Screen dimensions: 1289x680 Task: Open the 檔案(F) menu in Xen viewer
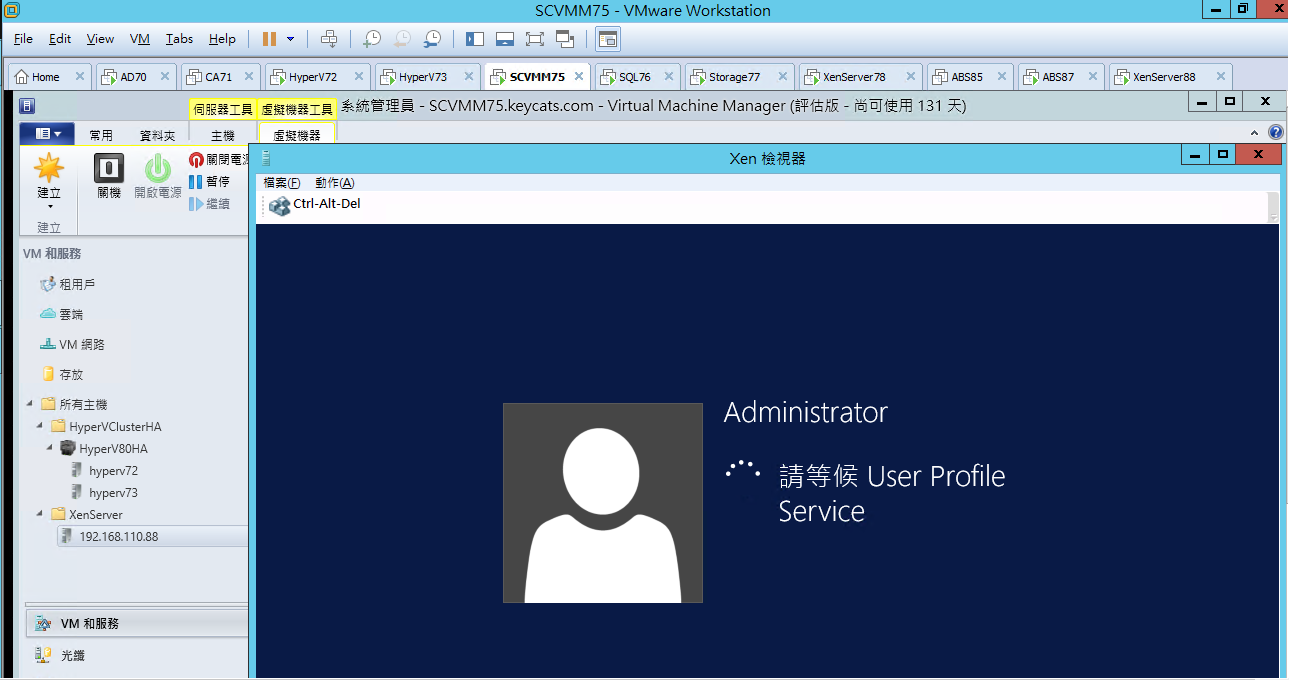point(282,183)
